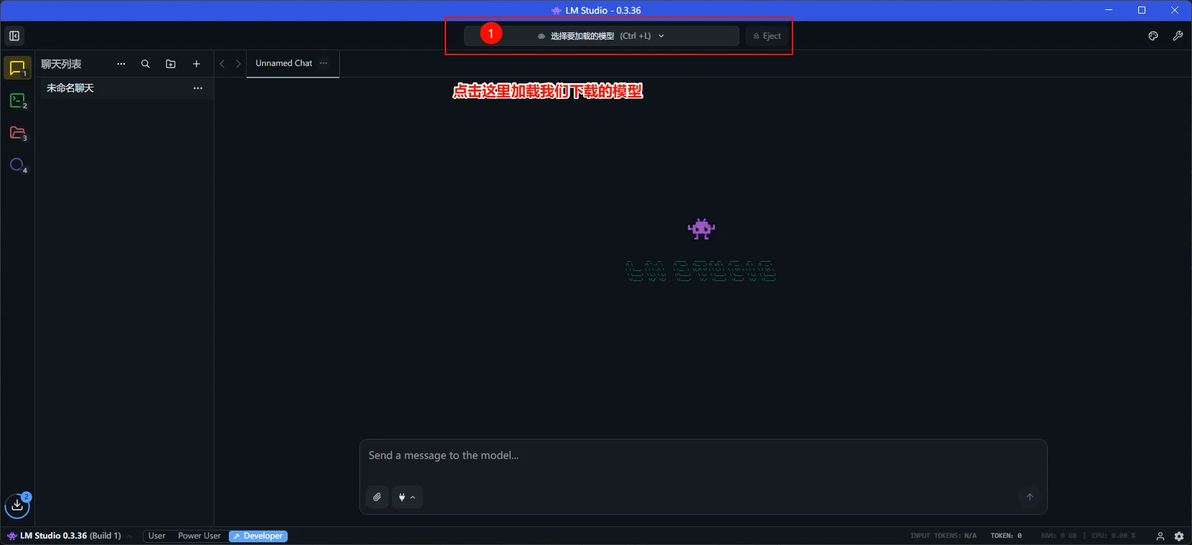
Task: Click the send message arrow button
Action: pos(1029,497)
